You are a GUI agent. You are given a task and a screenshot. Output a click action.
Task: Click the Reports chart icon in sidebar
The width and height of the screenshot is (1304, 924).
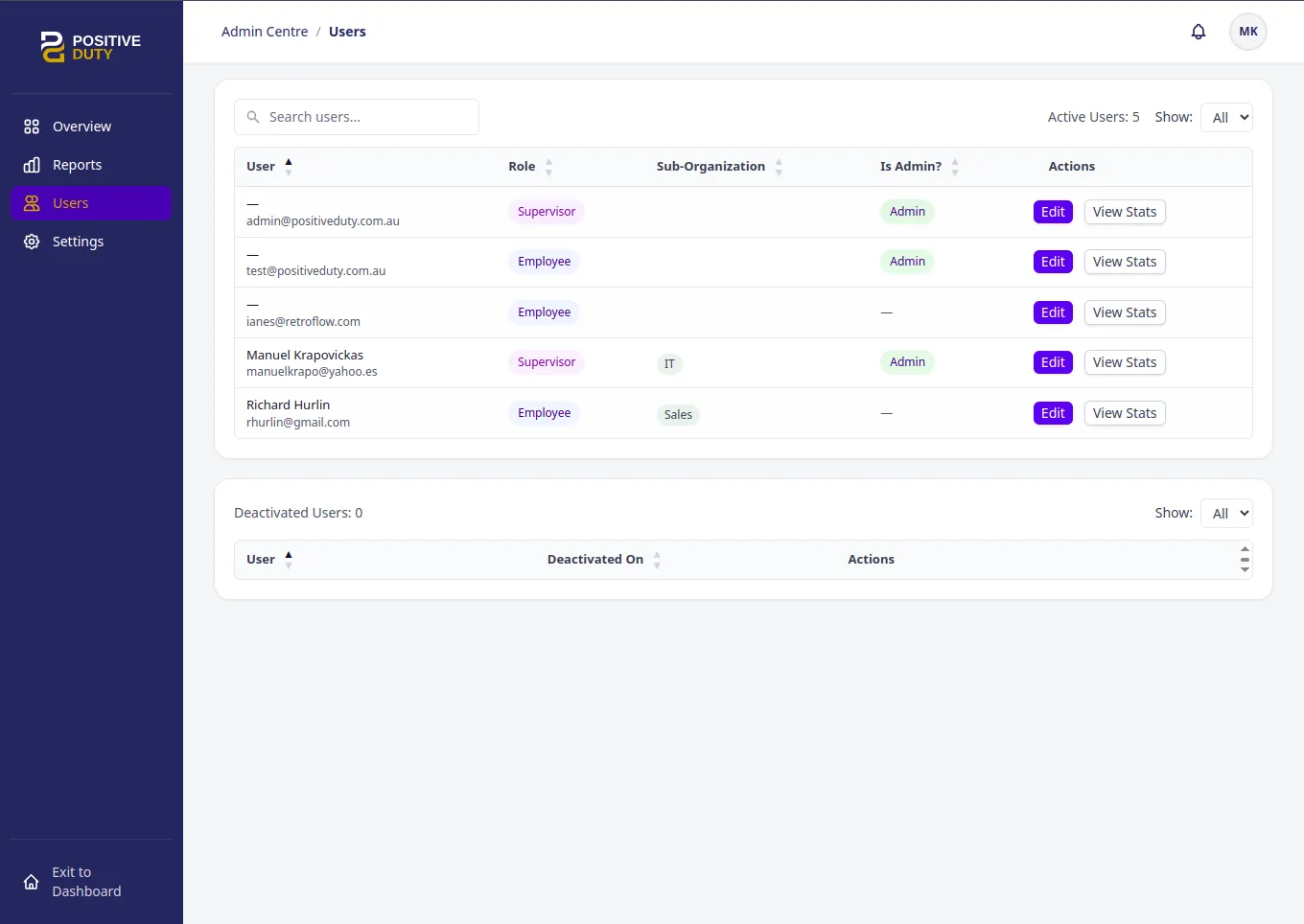[32, 165]
